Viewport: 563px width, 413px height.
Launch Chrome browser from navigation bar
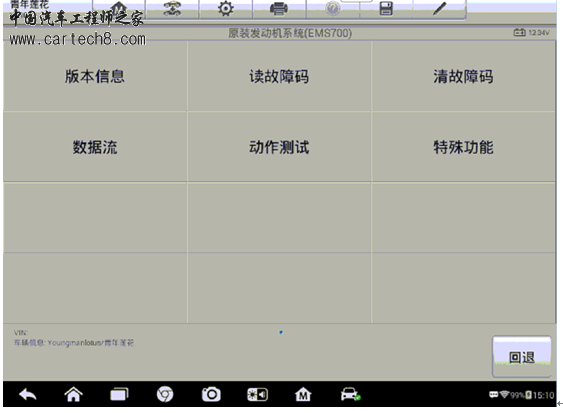[165, 394]
